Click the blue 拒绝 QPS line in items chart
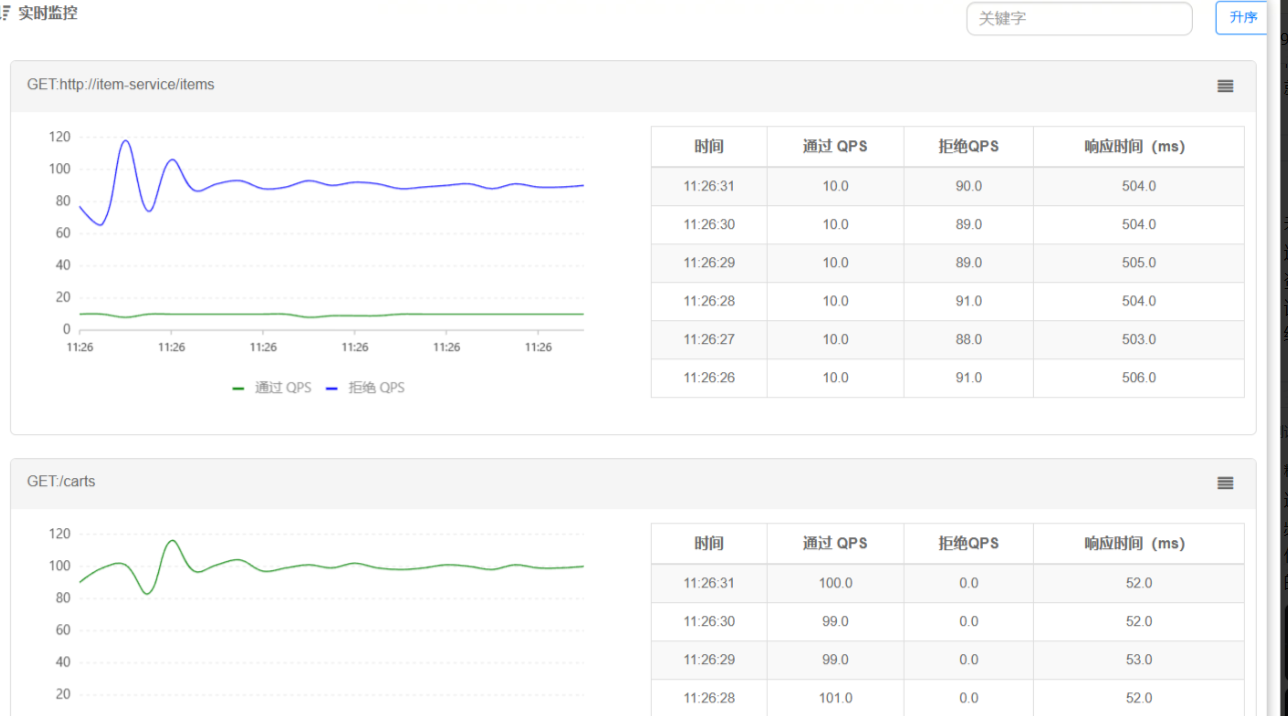Image resolution: width=1288 pixels, height=716 pixels. tap(400, 186)
